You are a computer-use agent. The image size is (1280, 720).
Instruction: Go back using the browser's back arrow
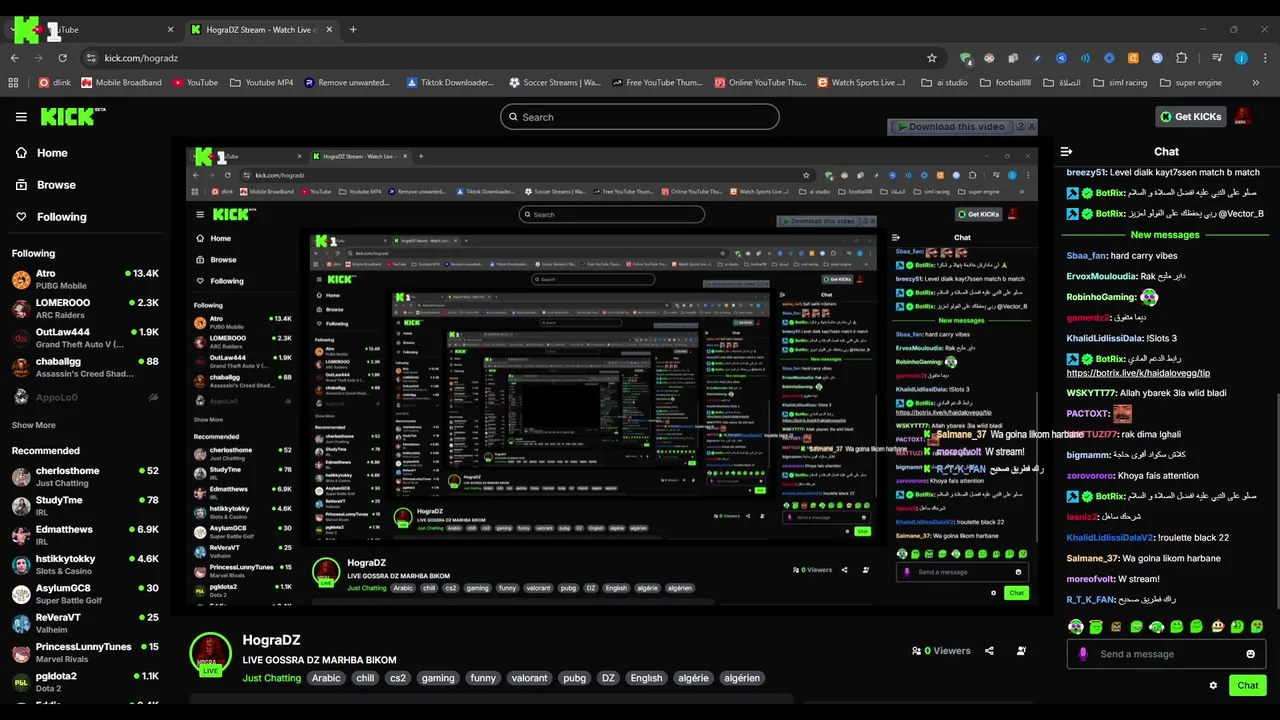coord(15,58)
